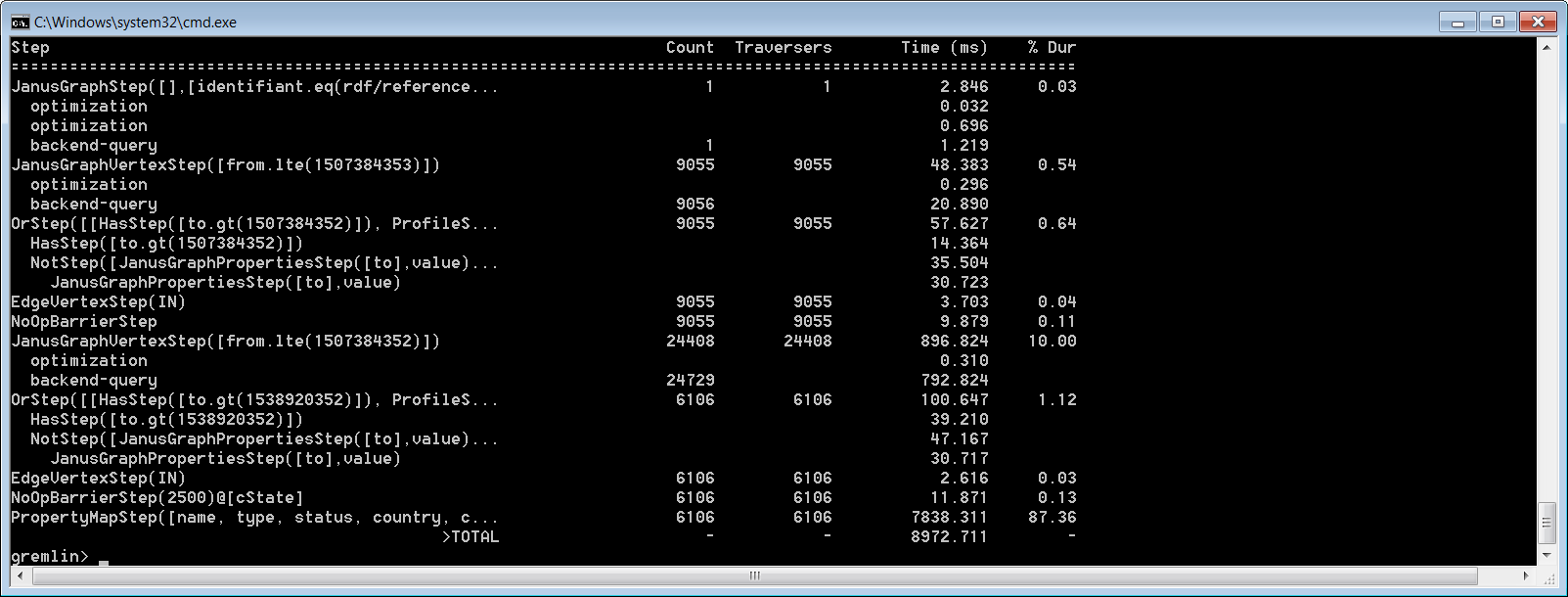Click the OrStep to.gt(1507384352) row

click(255, 223)
